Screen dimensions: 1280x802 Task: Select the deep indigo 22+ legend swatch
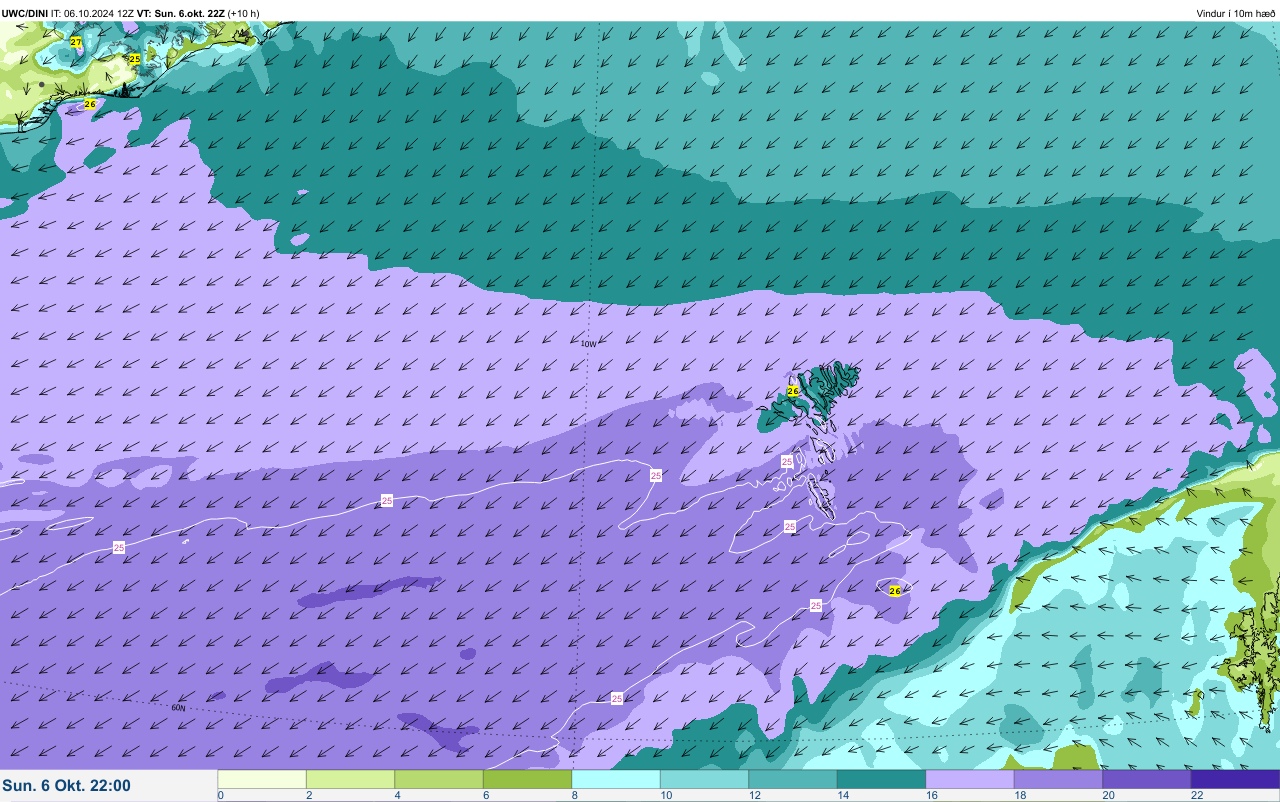tap(1235, 779)
